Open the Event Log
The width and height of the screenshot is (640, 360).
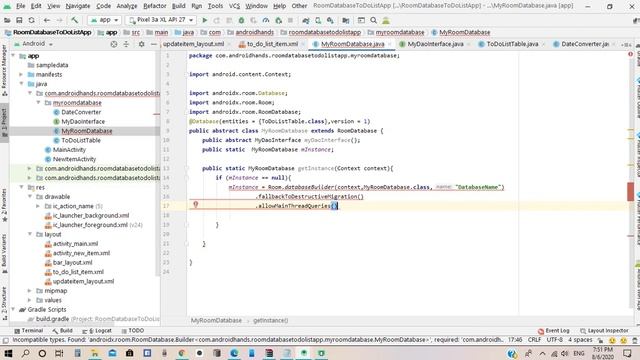tap(553, 331)
